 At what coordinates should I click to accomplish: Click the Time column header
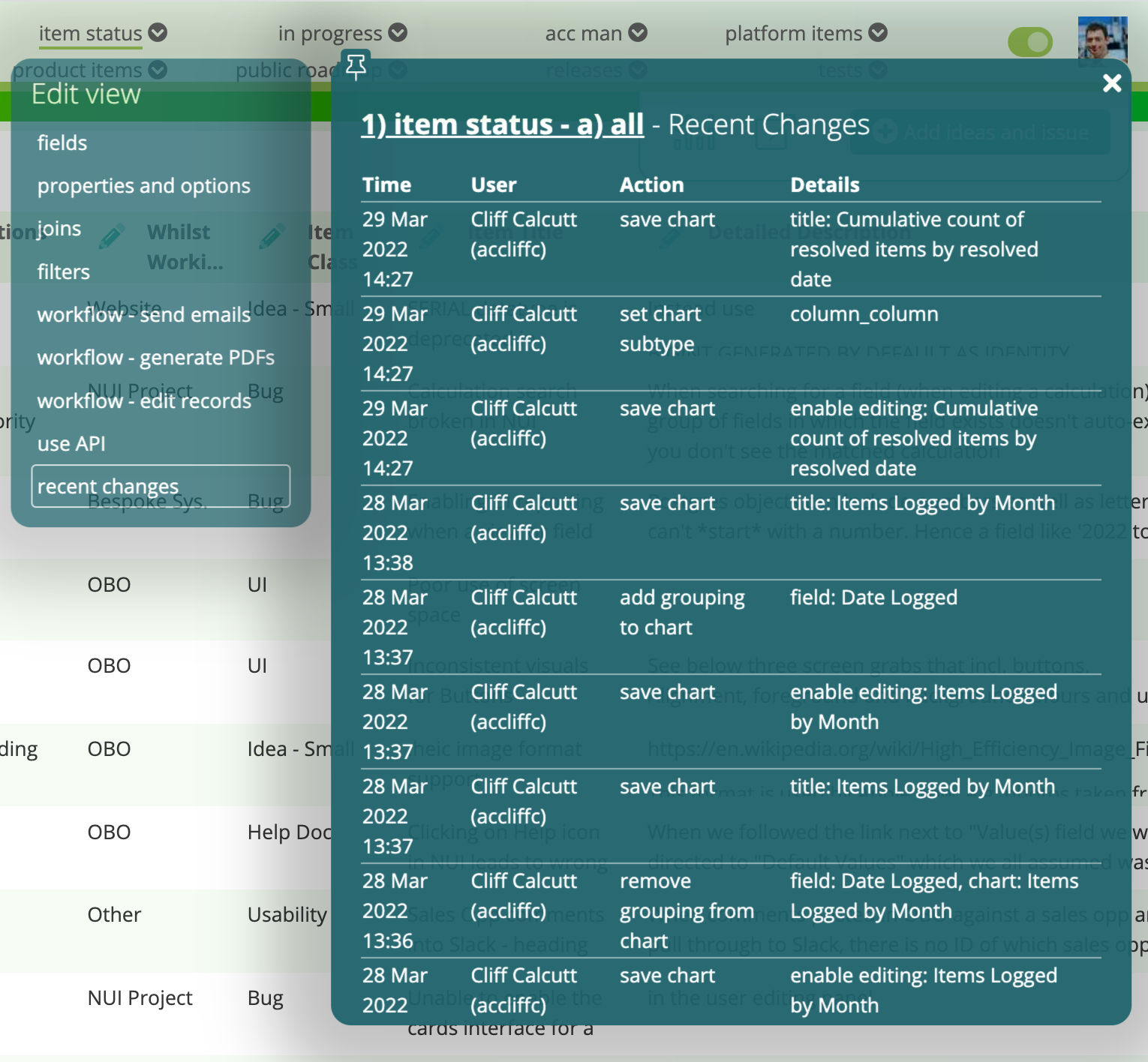coord(387,185)
